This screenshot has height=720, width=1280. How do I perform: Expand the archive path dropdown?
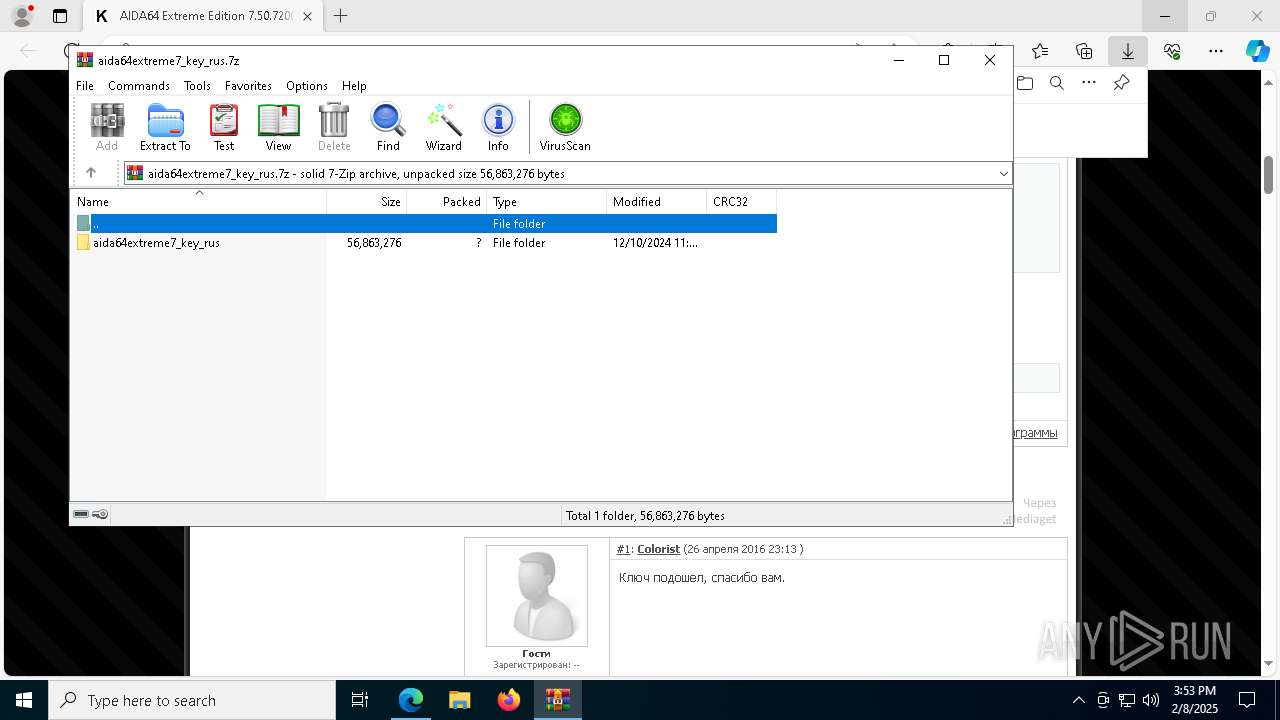tap(1003, 174)
